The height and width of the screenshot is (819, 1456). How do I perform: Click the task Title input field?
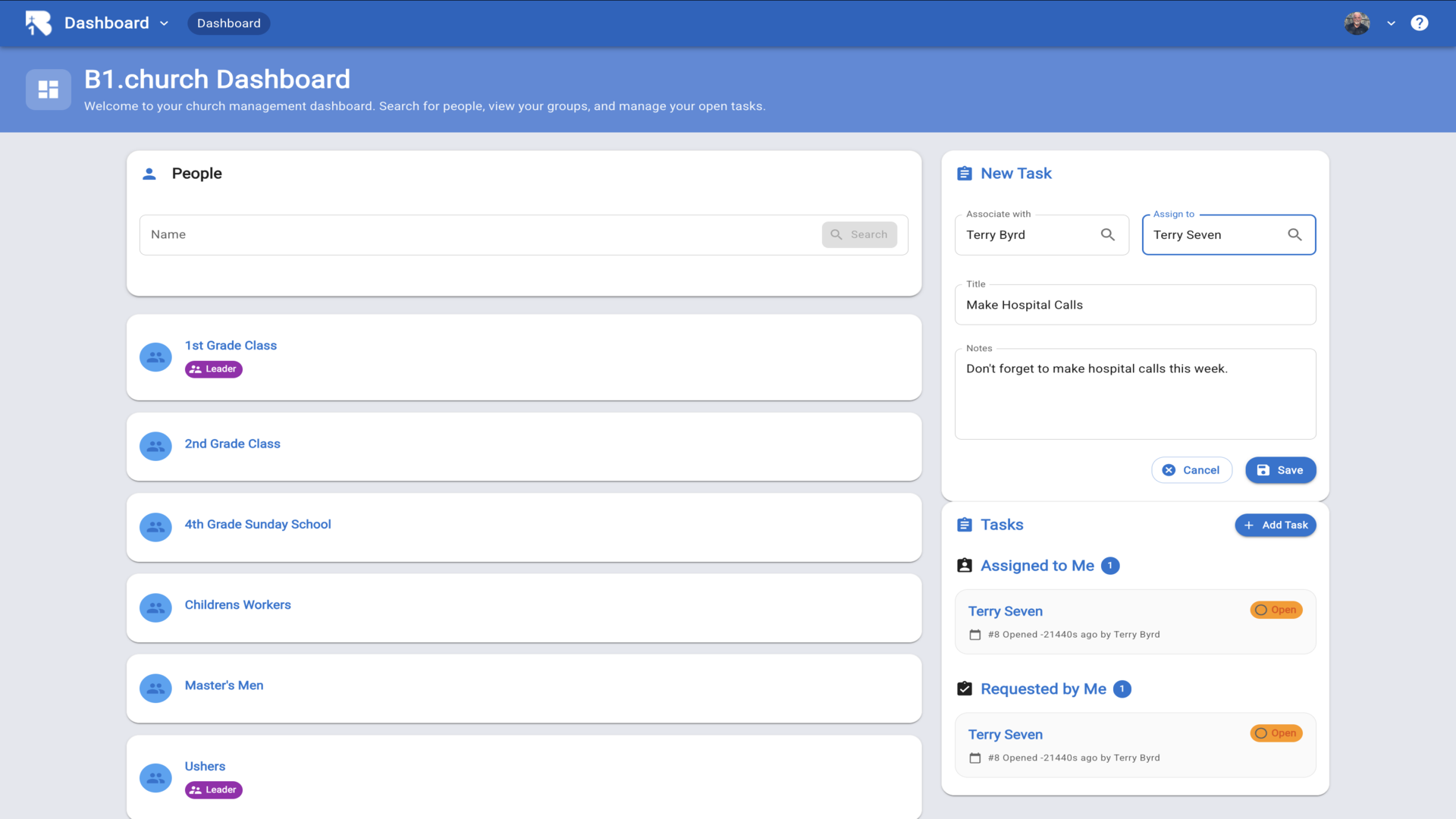tap(1134, 305)
